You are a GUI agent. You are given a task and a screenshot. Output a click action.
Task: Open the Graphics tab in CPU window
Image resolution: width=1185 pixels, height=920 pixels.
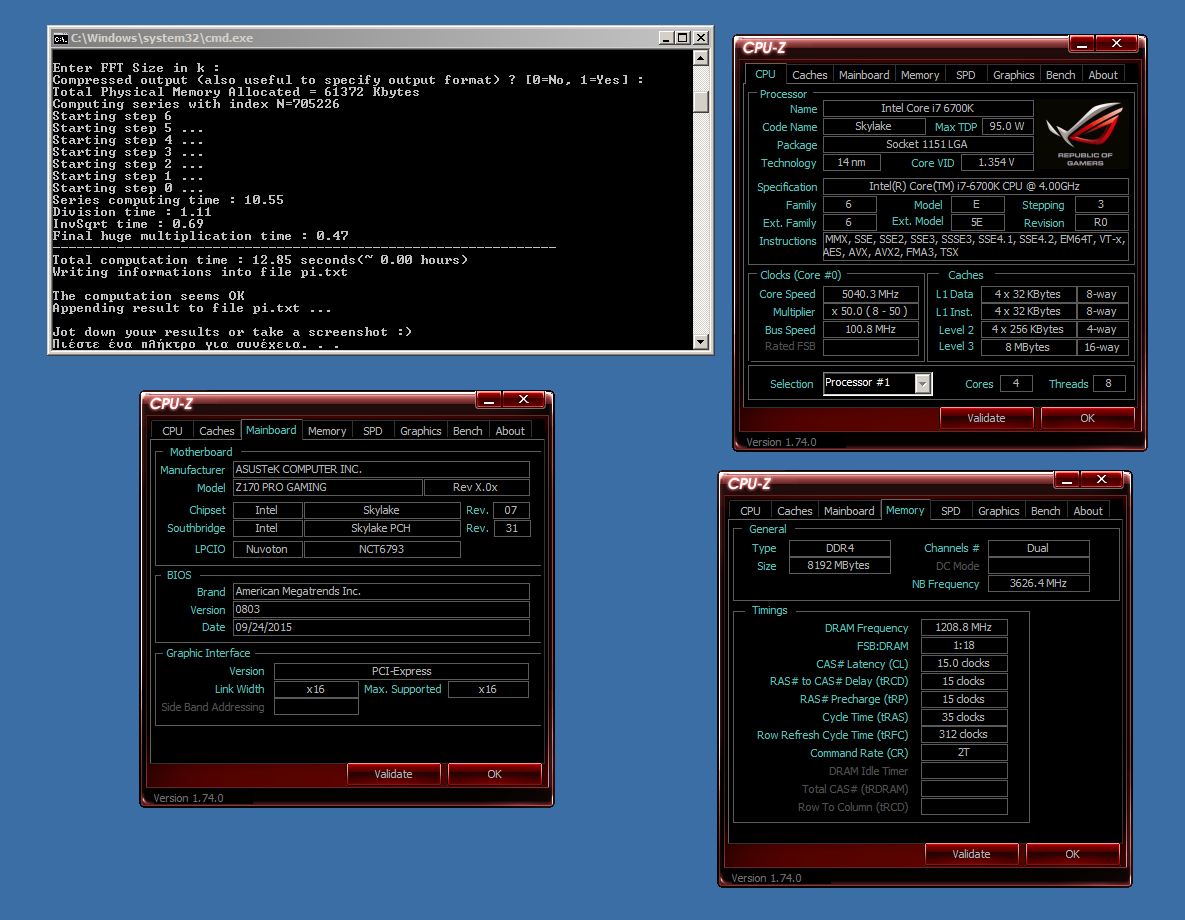pos(1013,75)
